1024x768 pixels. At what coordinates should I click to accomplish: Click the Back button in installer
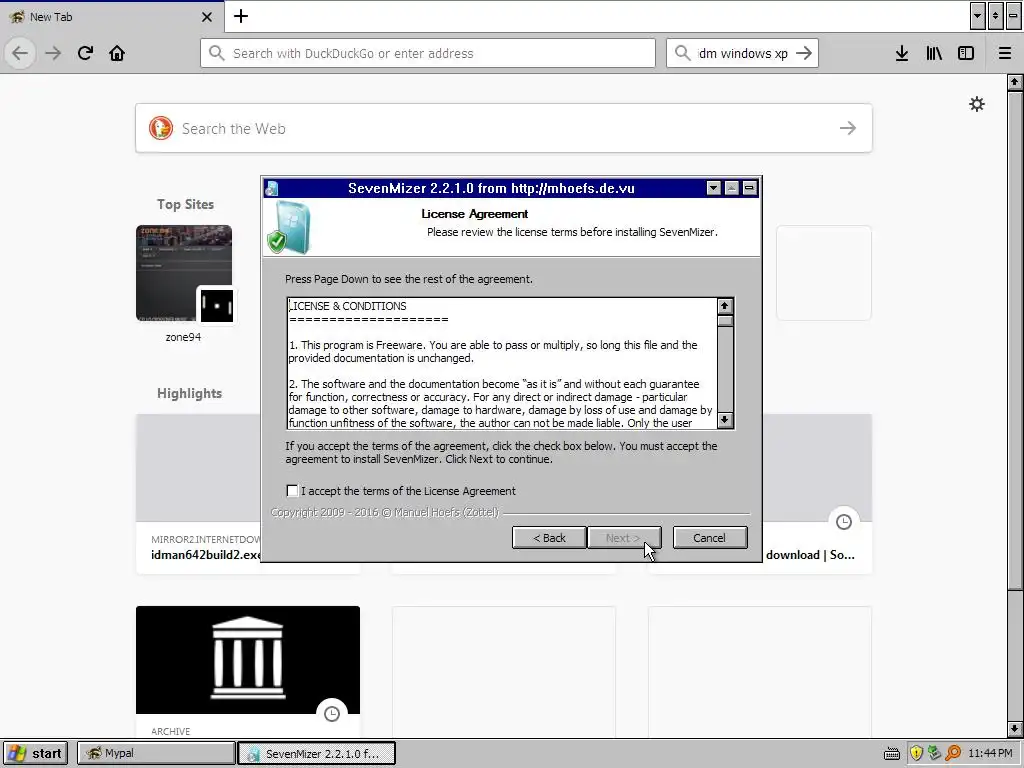point(549,537)
